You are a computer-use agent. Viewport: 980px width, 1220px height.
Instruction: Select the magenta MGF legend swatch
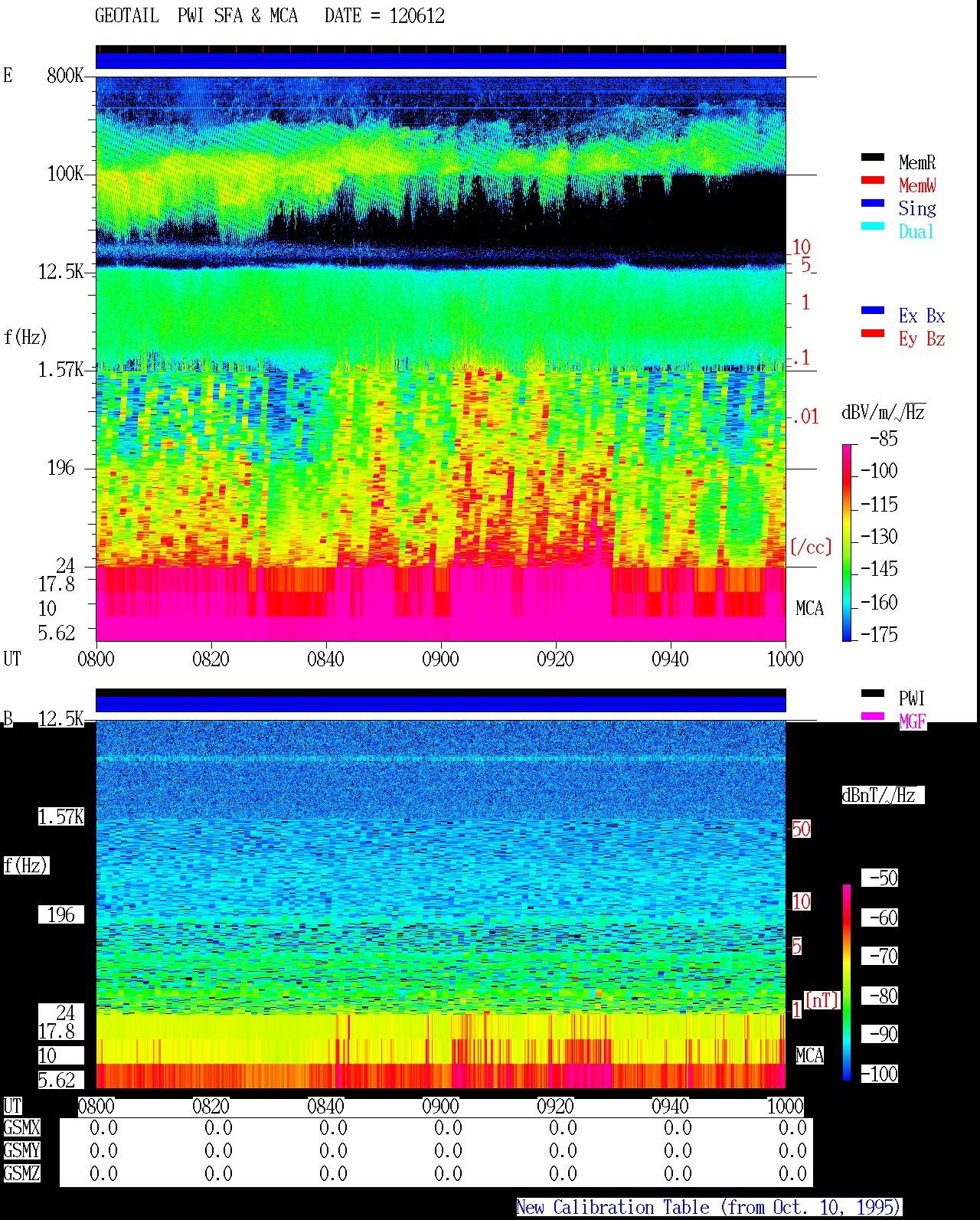point(873,717)
